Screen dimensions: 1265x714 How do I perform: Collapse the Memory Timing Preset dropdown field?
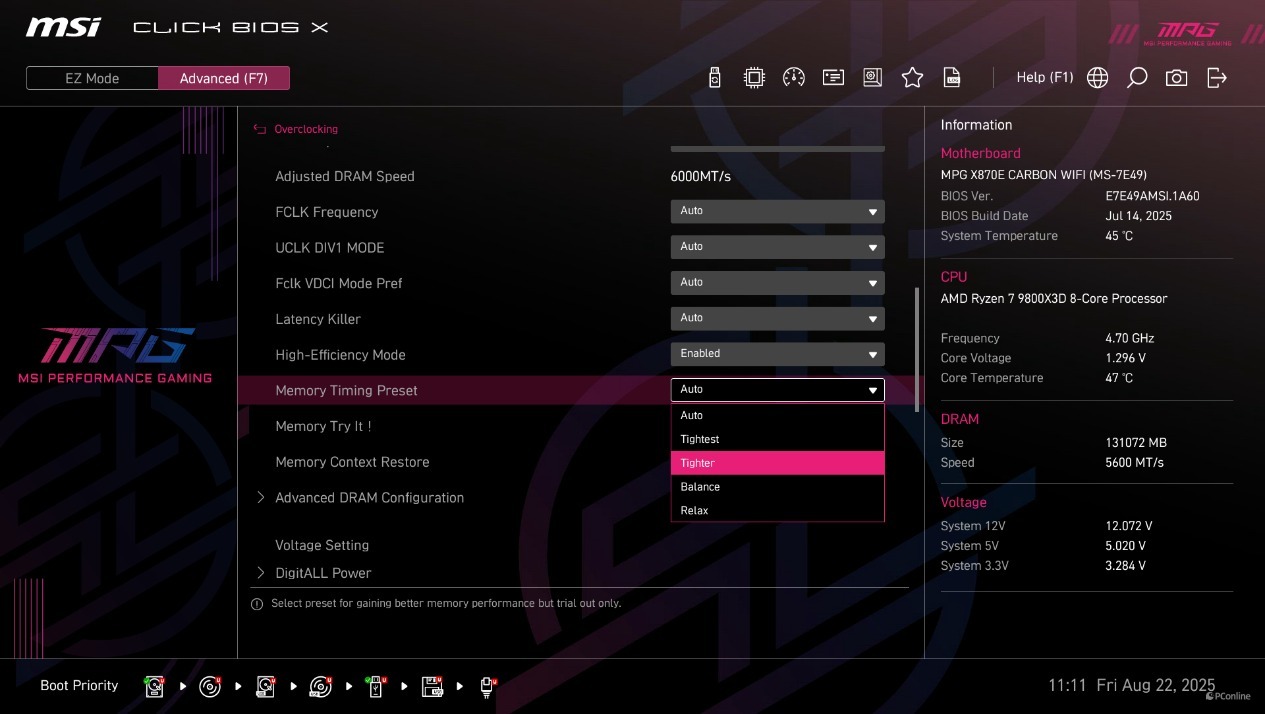(777, 390)
